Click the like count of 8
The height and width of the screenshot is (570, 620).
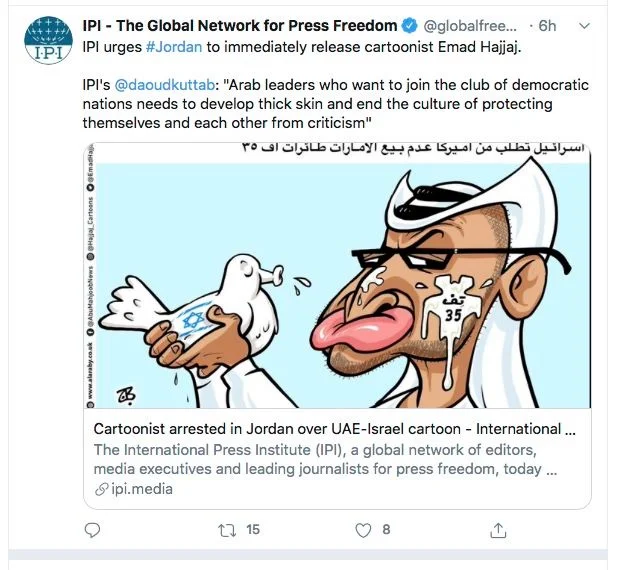386,530
